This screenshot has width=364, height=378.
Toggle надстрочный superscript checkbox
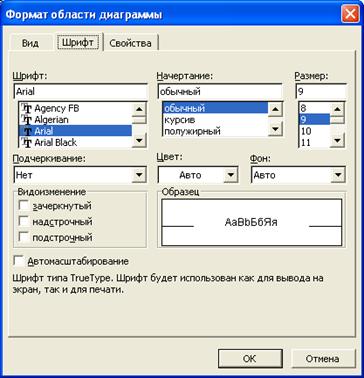pos(24,221)
